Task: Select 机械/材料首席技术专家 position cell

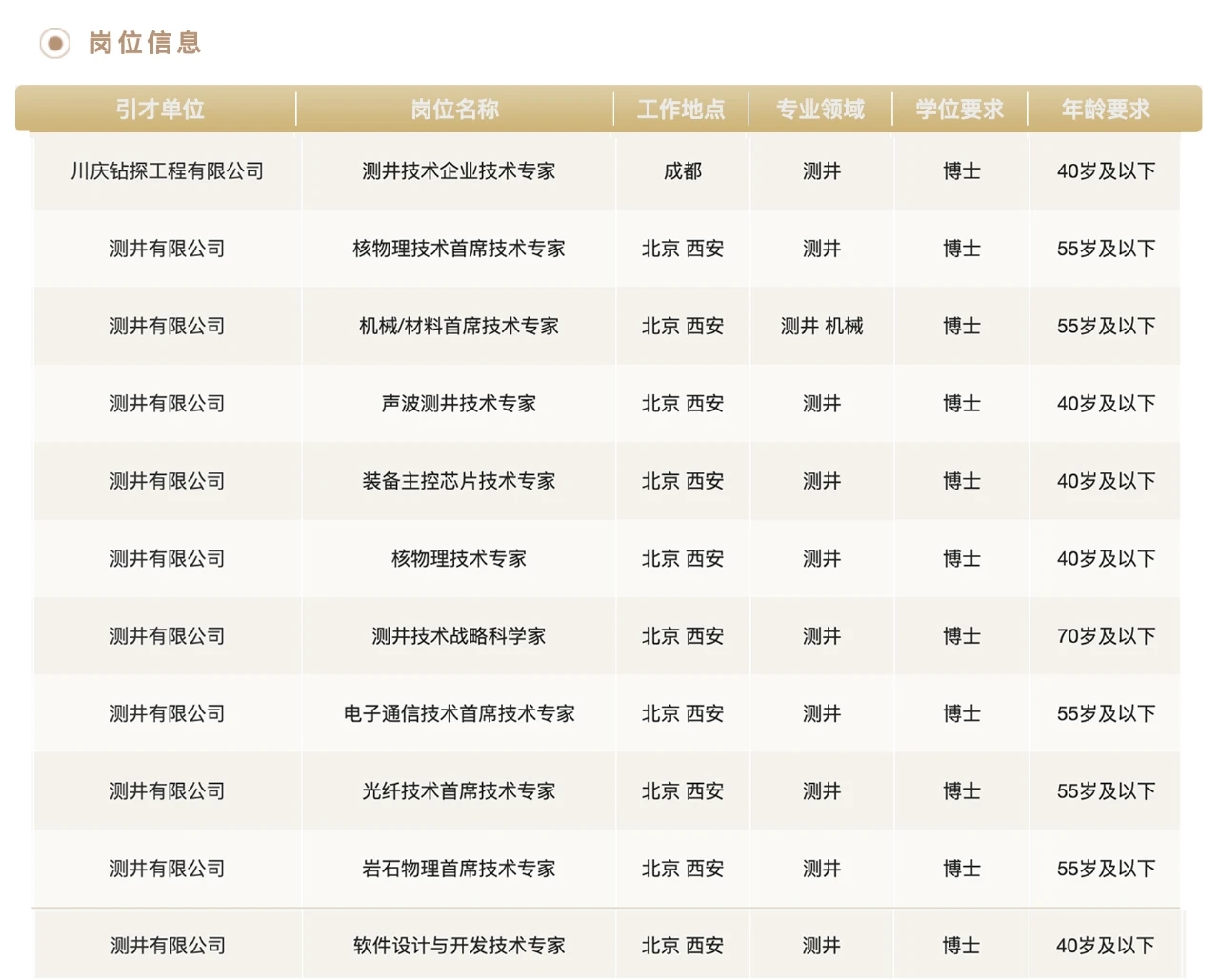Action: pos(459,327)
